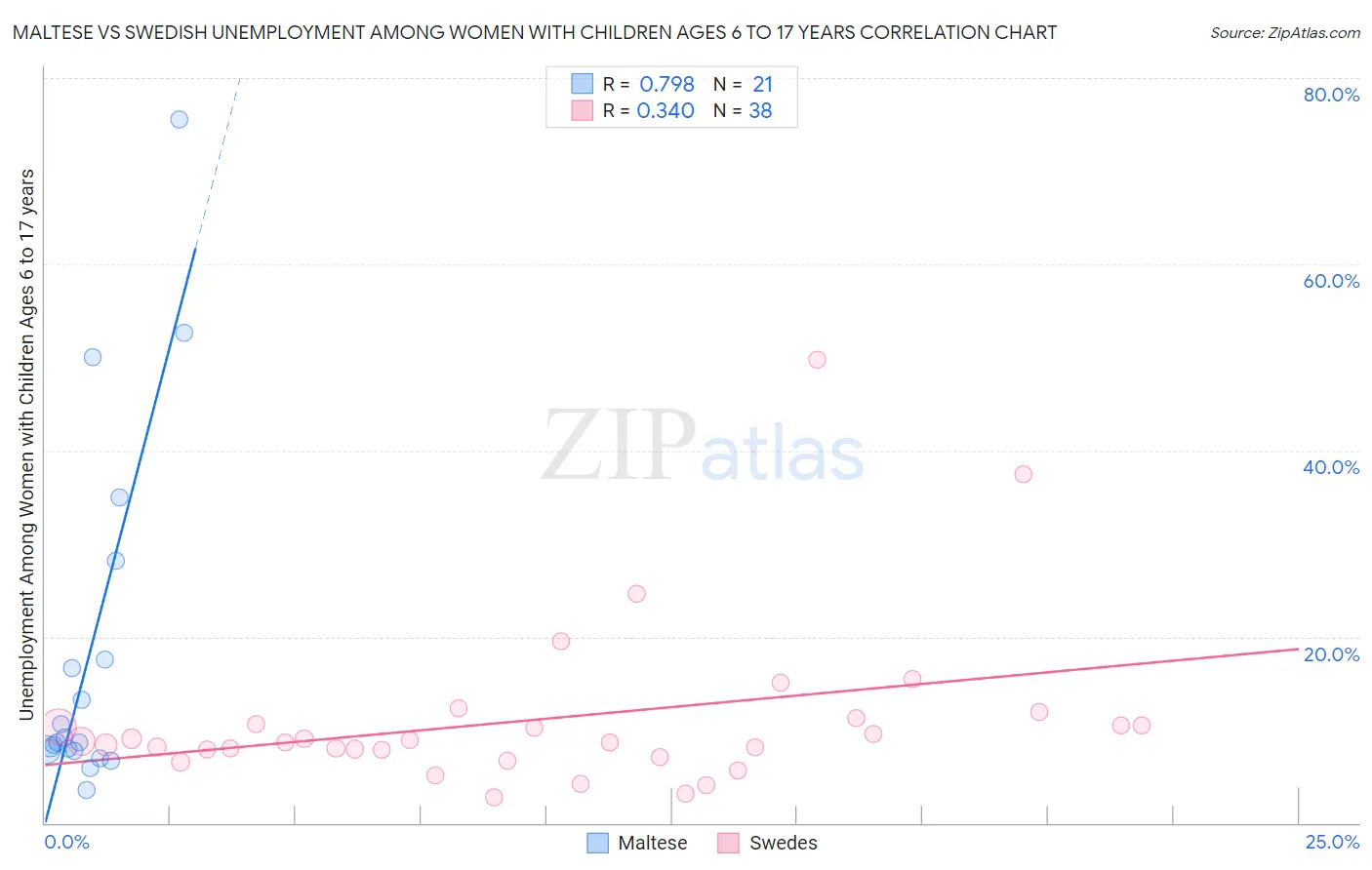This screenshot has width=1372, height=870.
Task: Click the N = 38 sample count
Action: click(743, 110)
